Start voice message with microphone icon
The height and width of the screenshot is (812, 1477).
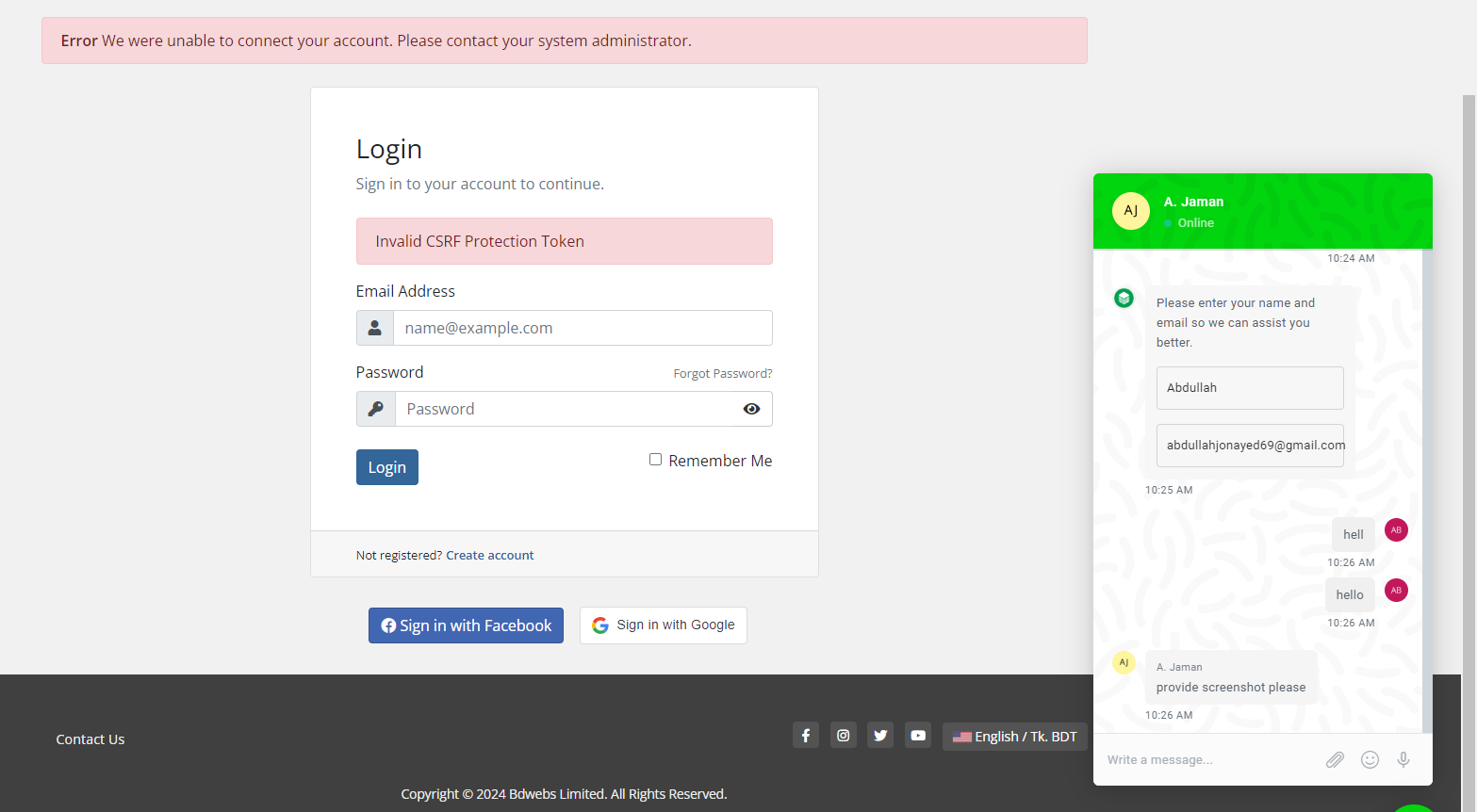pyautogui.click(x=1403, y=759)
